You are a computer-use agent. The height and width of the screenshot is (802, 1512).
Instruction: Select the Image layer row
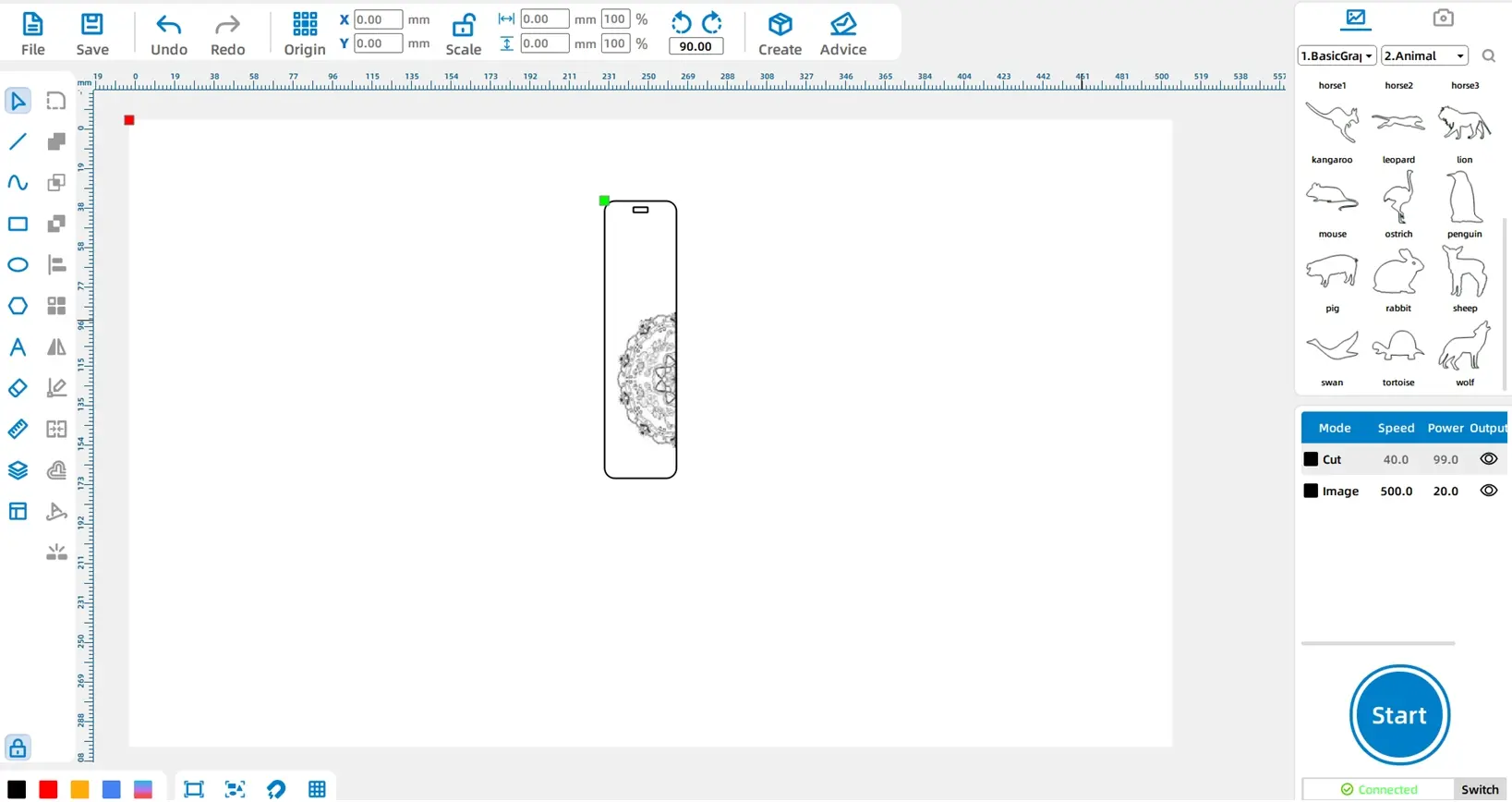[1404, 491]
